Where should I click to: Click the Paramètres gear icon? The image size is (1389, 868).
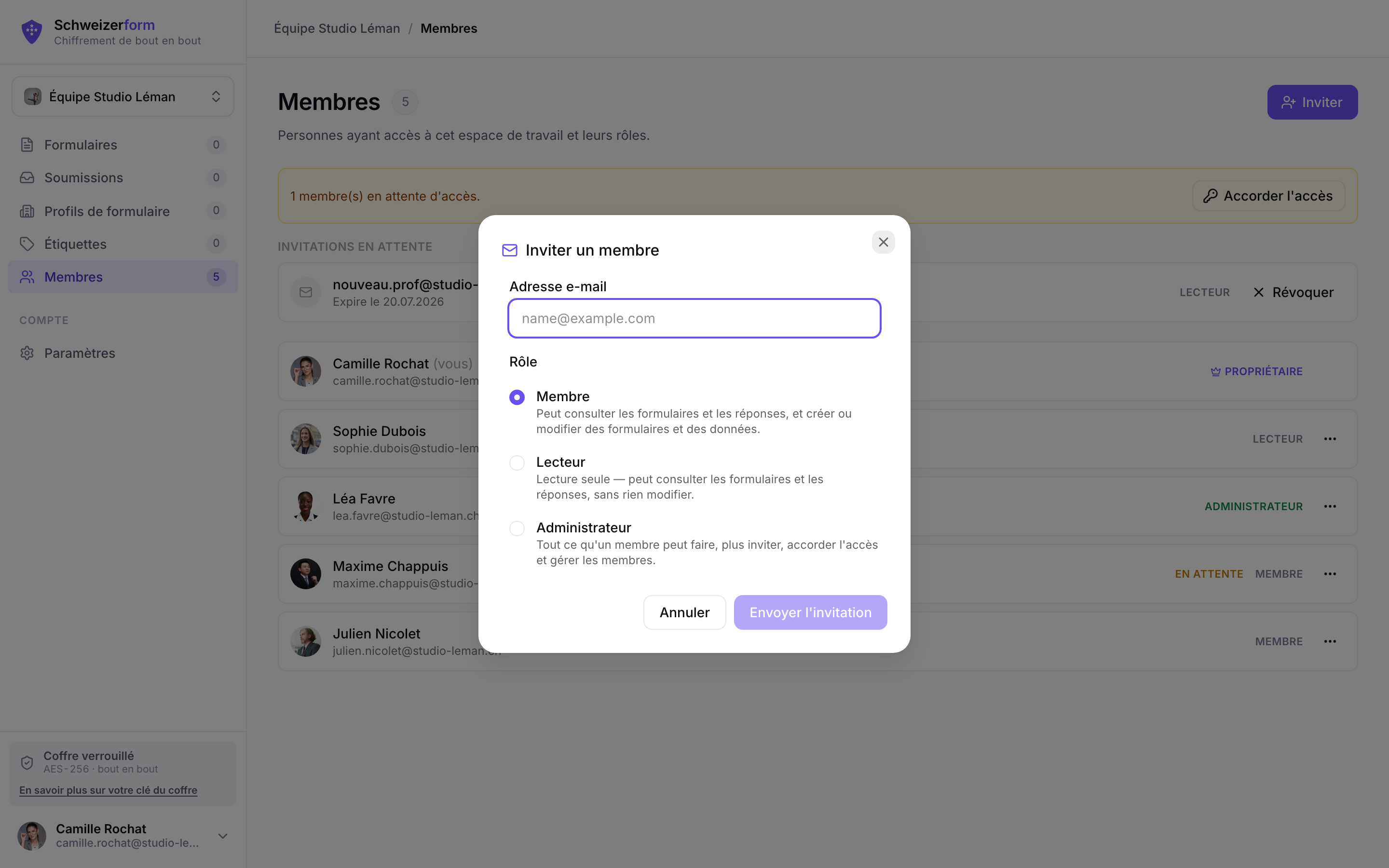click(27, 353)
